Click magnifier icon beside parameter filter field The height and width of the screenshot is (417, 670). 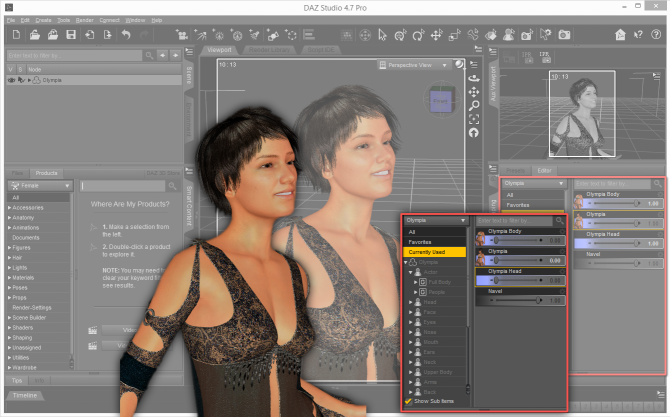pyautogui.click(x=559, y=220)
